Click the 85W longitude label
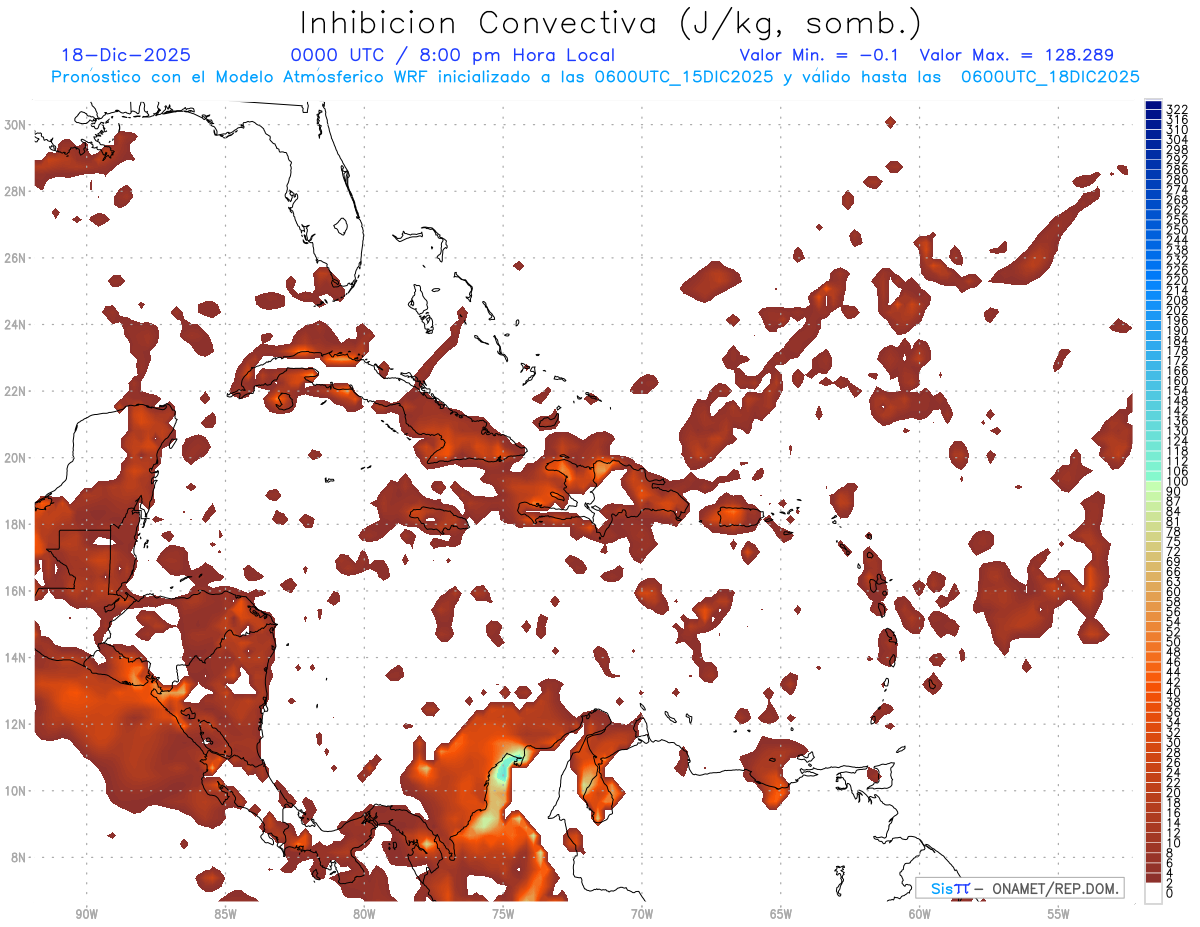Viewport: 1200px width, 927px height. pos(225,914)
